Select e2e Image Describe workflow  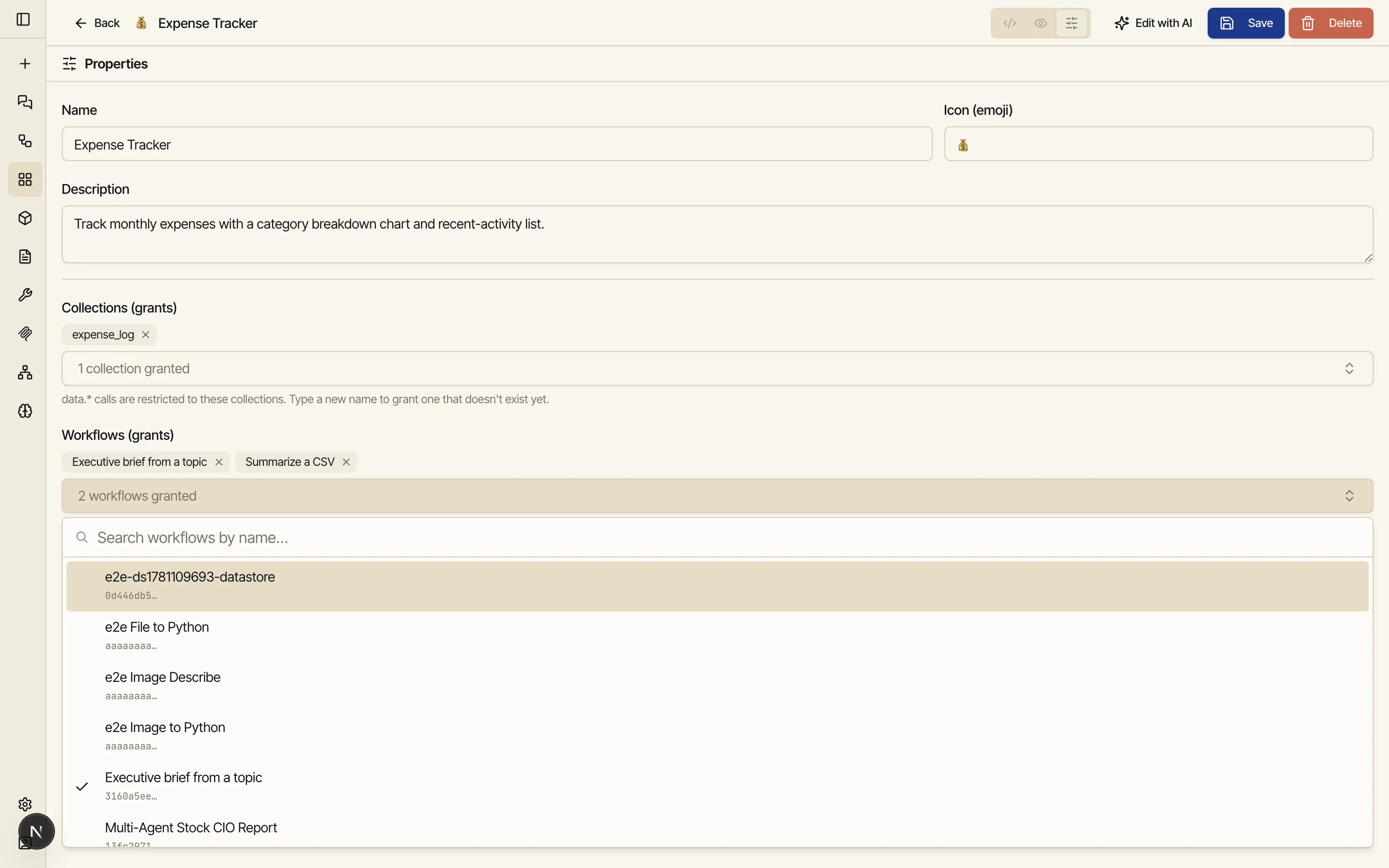tap(717, 687)
